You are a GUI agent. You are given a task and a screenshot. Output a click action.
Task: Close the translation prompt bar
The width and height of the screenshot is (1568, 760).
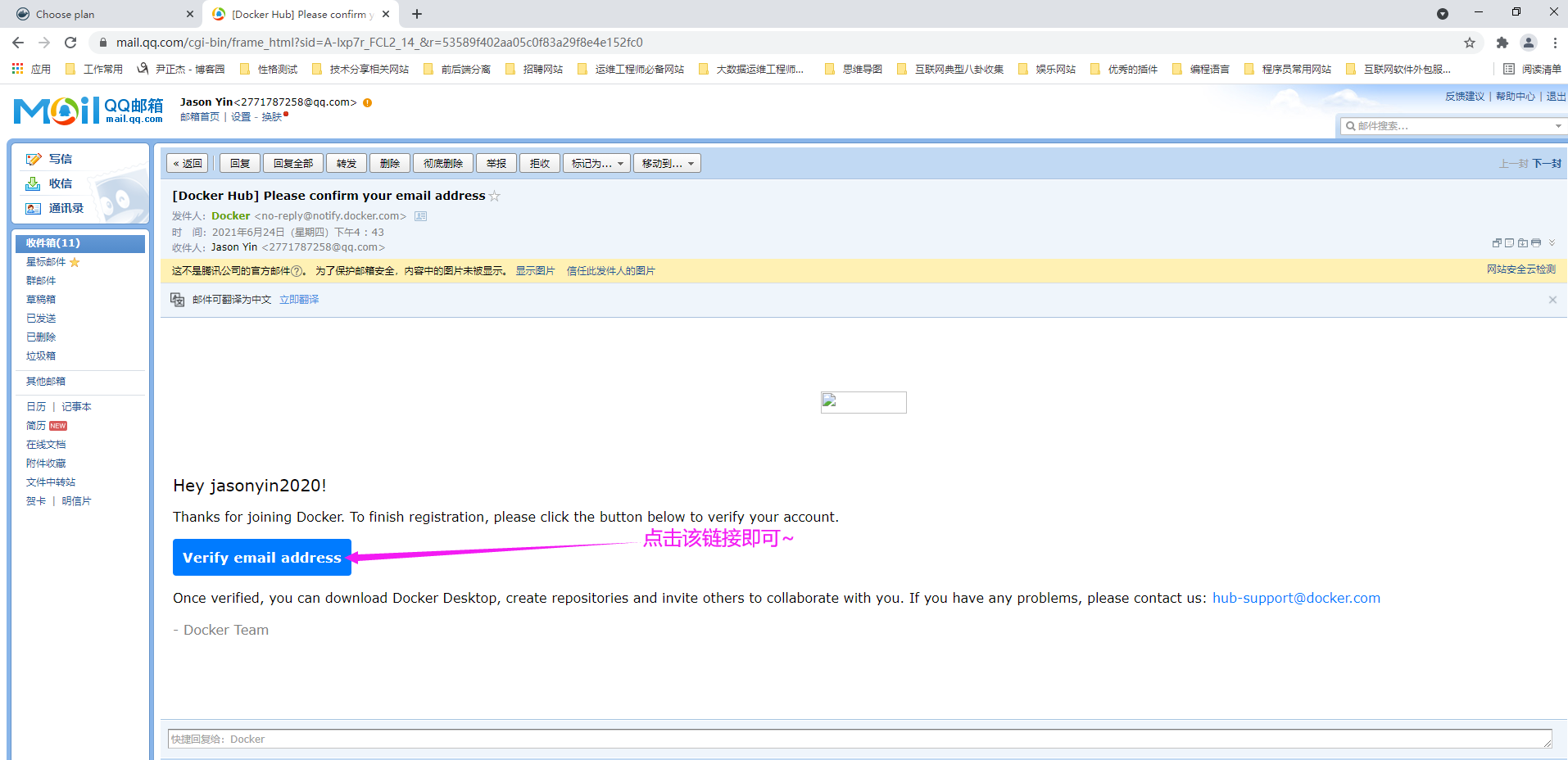[x=1552, y=300]
